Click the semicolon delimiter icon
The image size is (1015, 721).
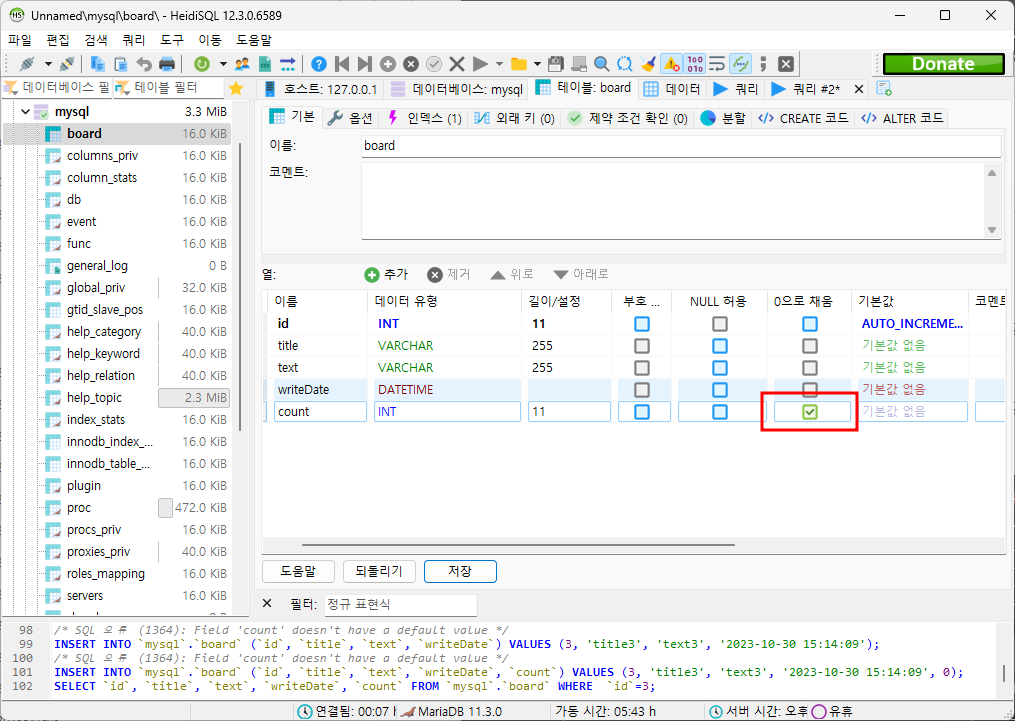[x=763, y=64]
